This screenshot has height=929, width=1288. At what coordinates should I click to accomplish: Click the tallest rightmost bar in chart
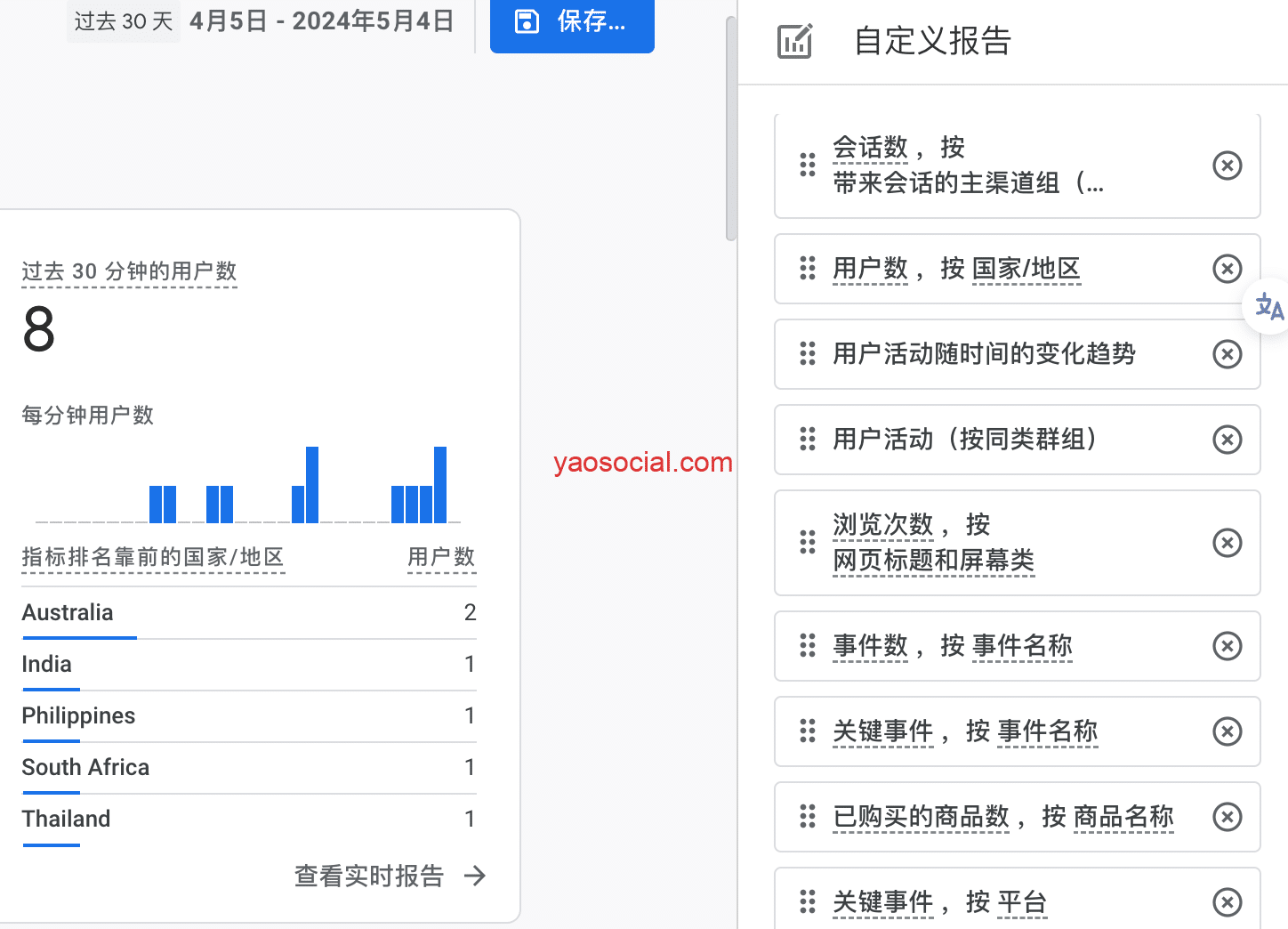440,484
